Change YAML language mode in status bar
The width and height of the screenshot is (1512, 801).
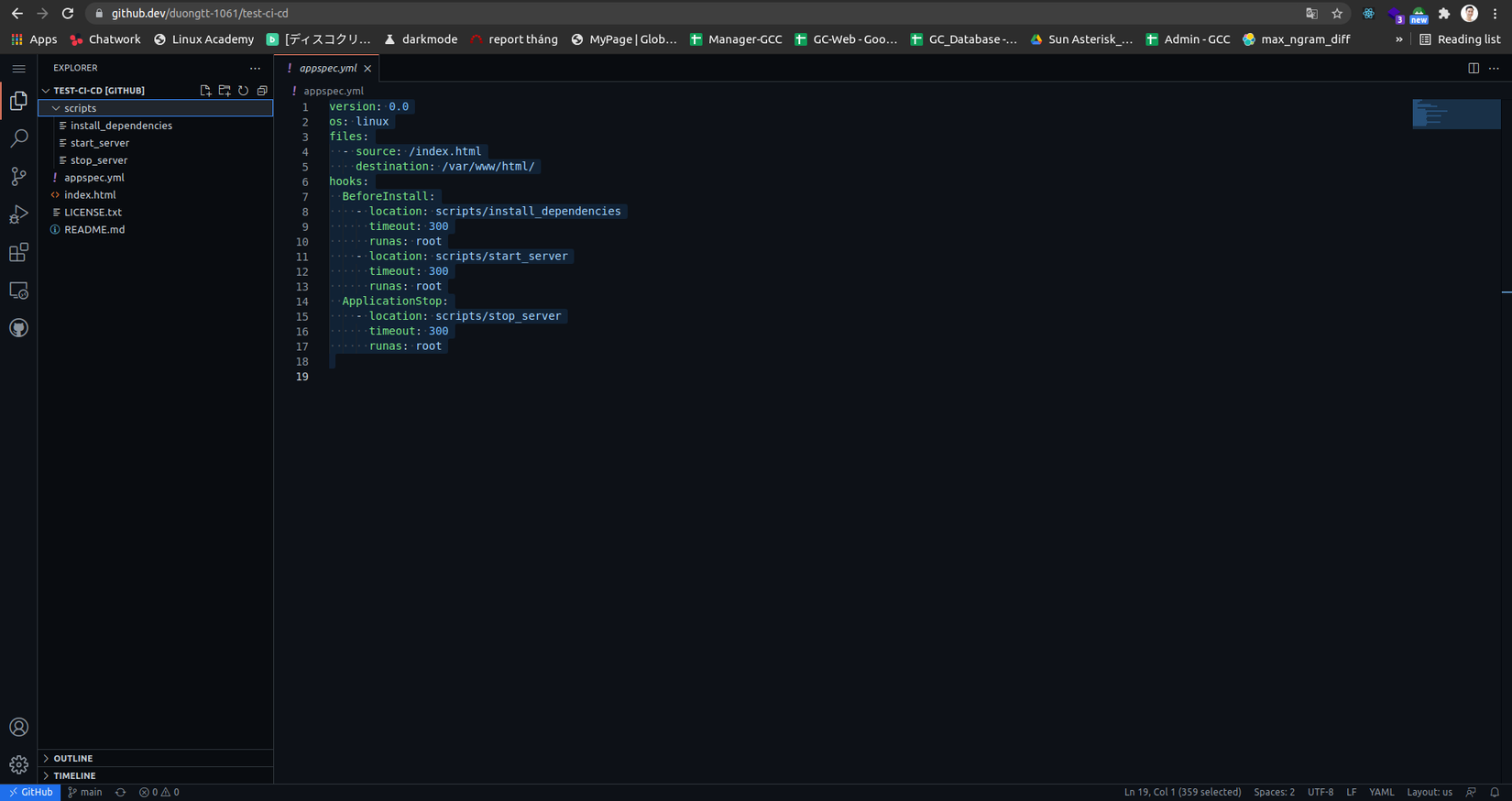[1381, 793]
